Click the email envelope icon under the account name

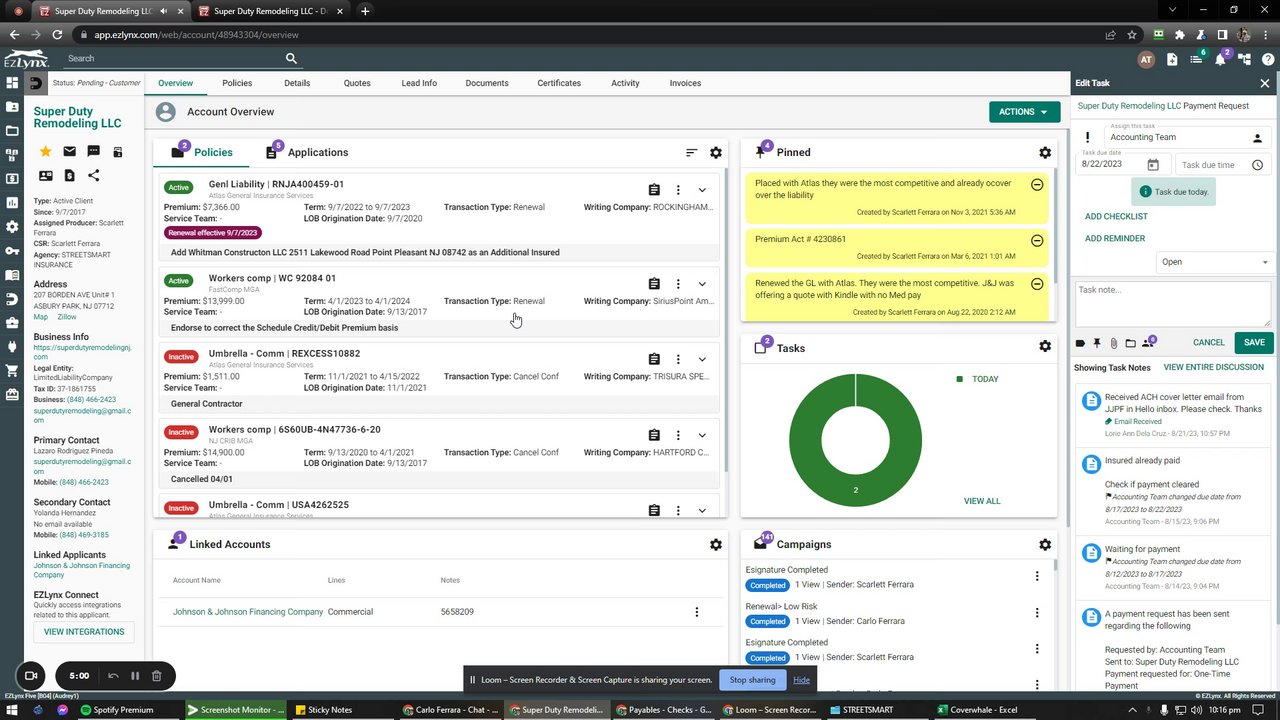tap(69, 151)
